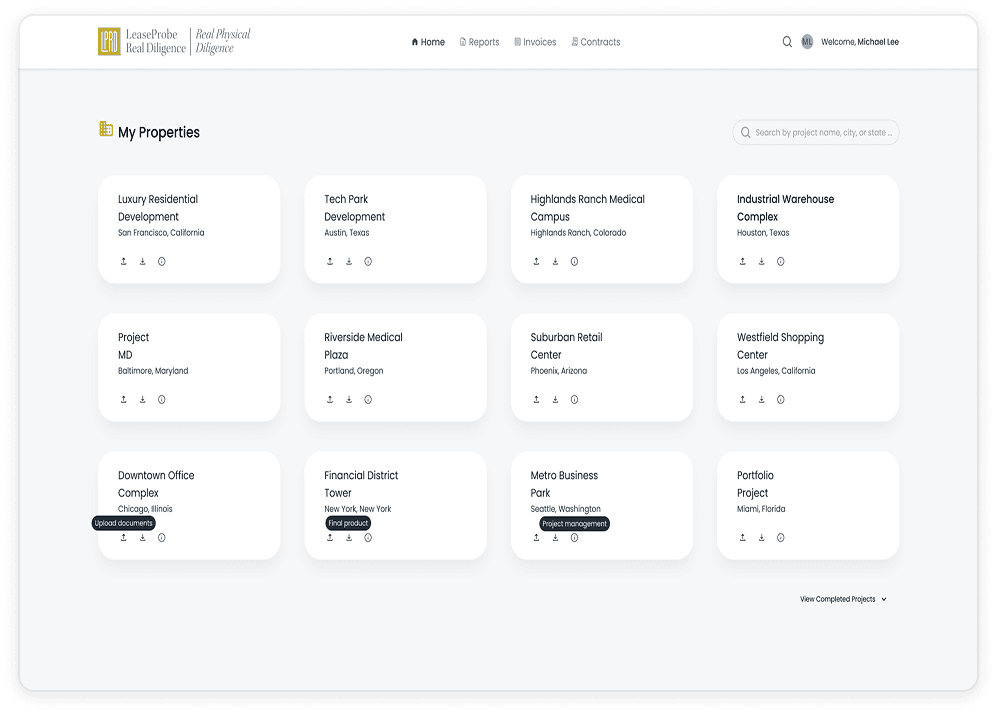This screenshot has height=714, width=997.
Task: Download final product for Financial District Tower
Action: coord(349,537)
